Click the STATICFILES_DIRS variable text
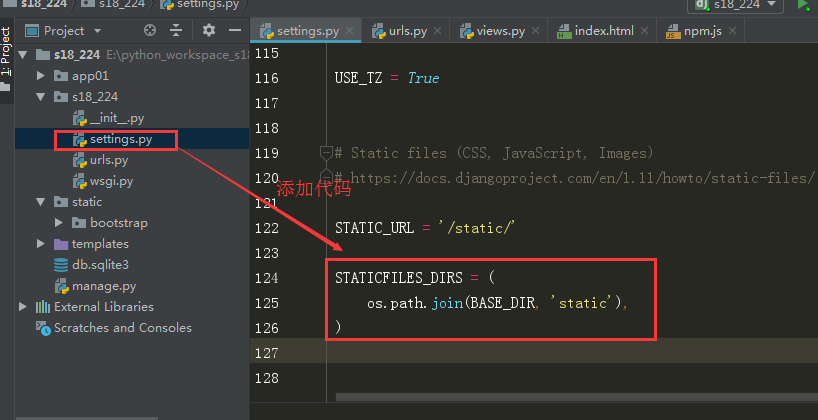Image resolution: width=818 pixels, height=420 pixels. tap(399, 278)
